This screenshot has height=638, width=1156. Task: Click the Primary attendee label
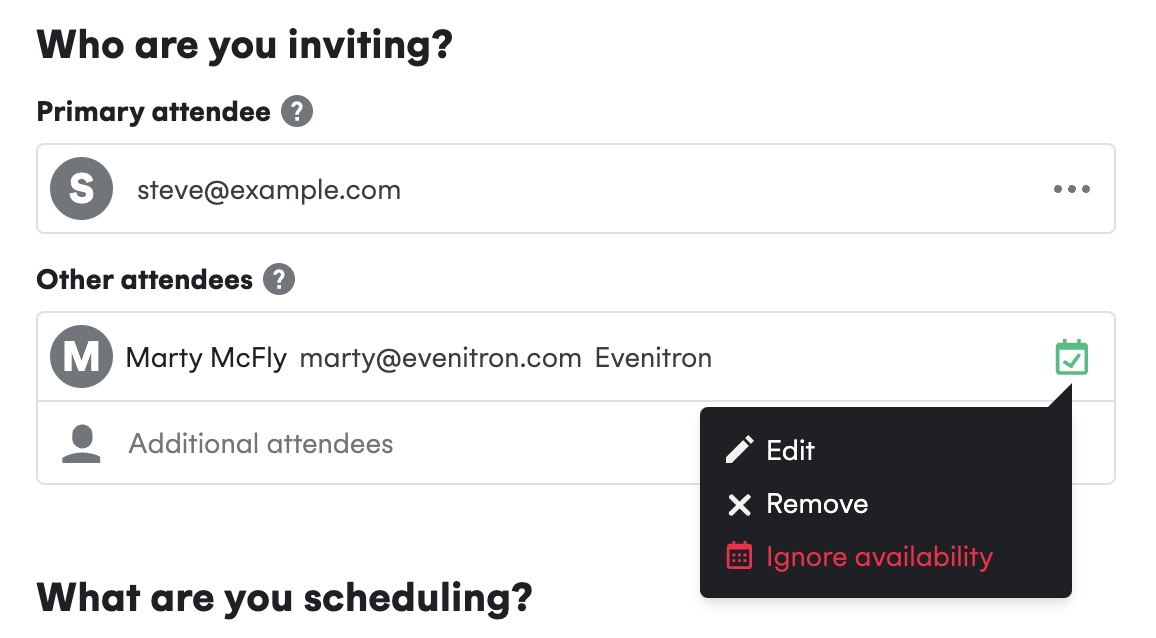click(x=153, y=112)
